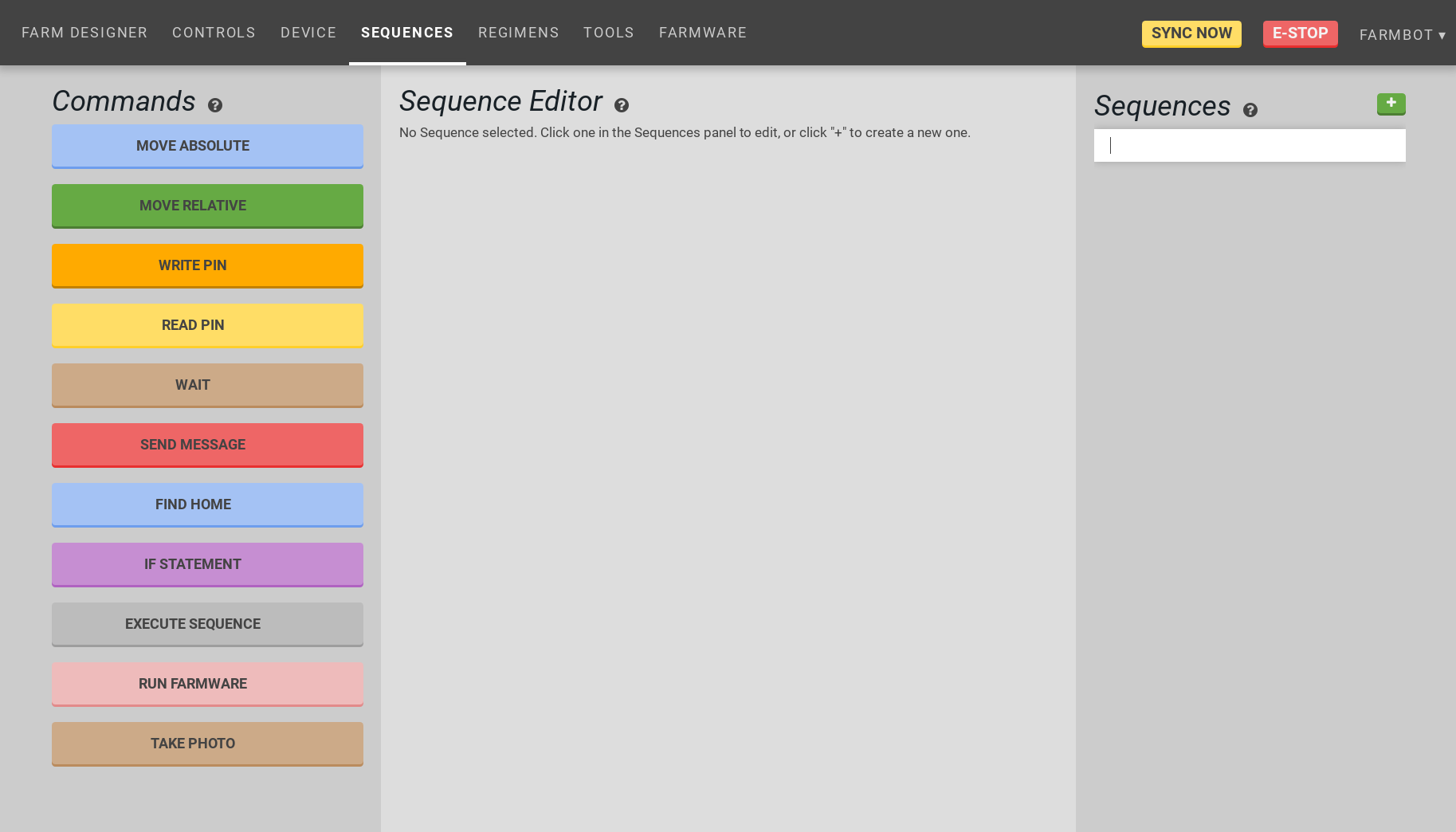Screen dimensions: 1456x832
Task: Open the DEVICE page
Action: pos(308,33)
